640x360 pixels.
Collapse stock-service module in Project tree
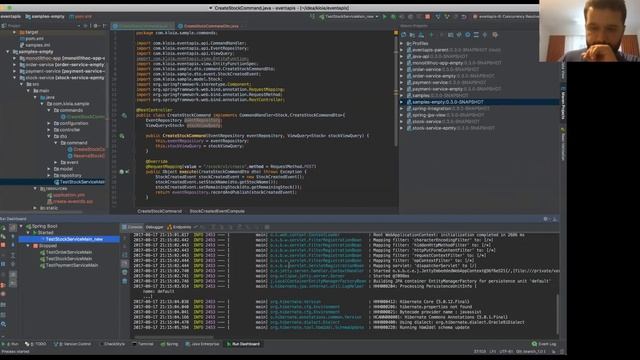click(15, 78)
